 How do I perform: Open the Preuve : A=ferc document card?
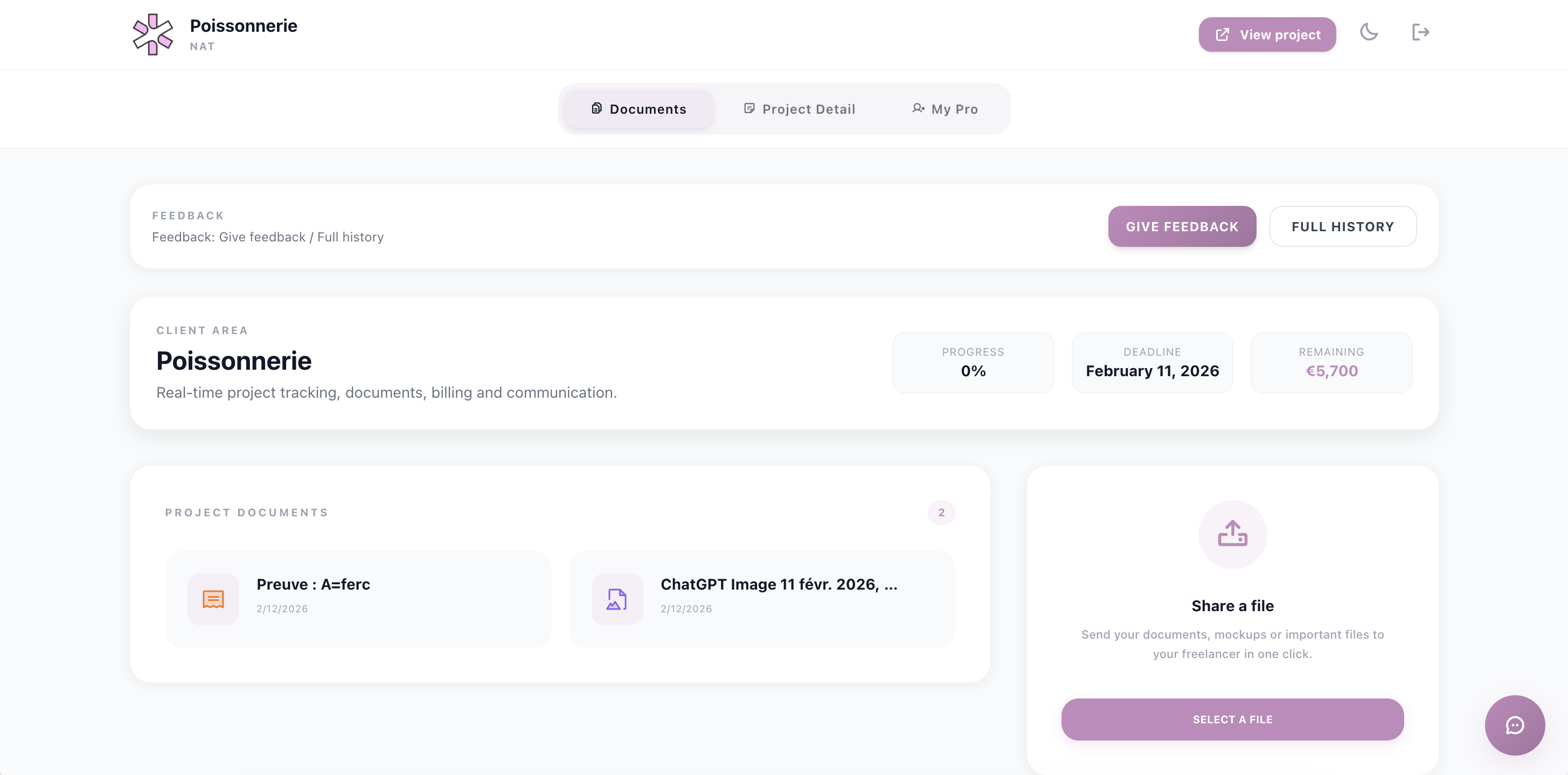[358, 598]
